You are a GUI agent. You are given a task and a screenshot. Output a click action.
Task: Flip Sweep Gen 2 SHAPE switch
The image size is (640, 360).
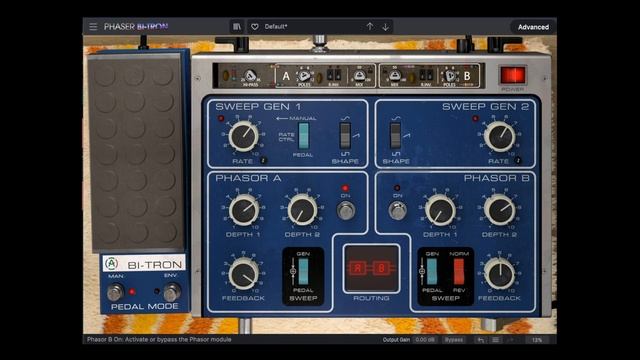point(396,136)
